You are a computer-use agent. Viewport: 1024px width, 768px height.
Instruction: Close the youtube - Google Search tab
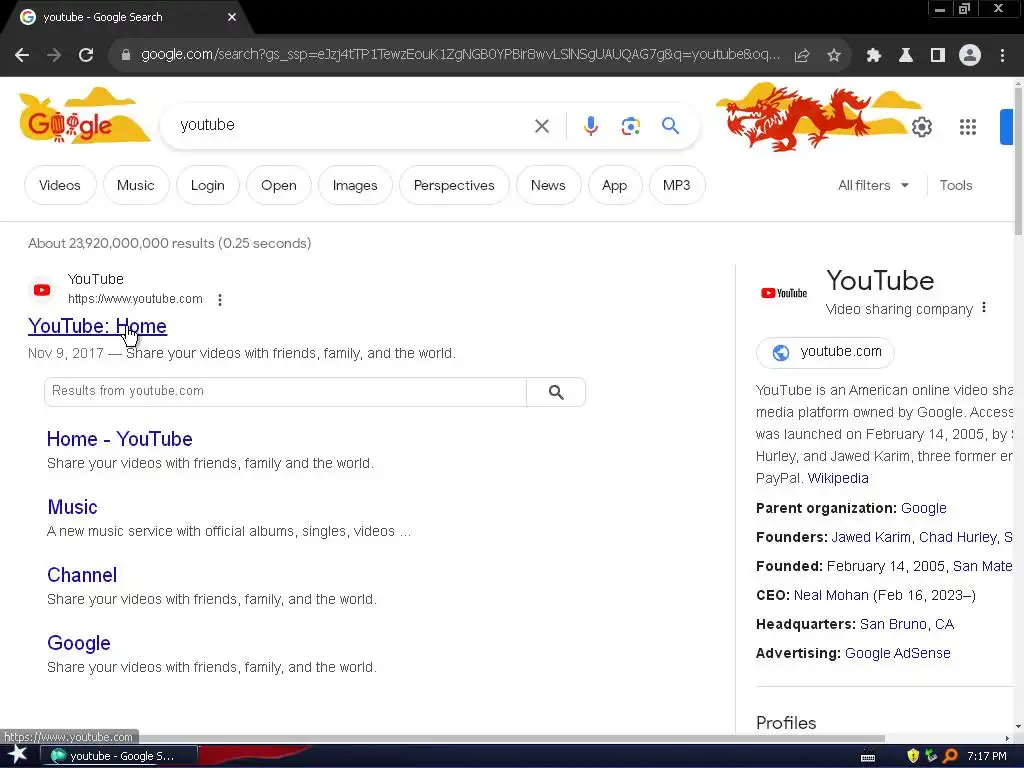click(x=232, y=18)
